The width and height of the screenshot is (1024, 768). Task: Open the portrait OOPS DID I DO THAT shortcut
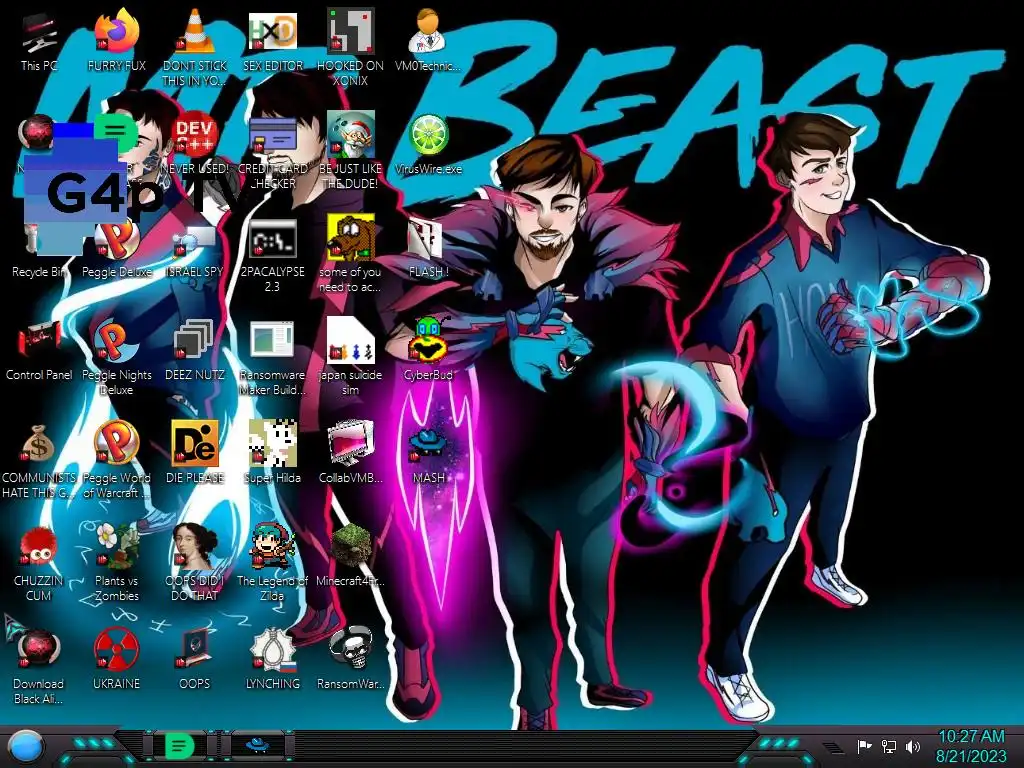coord(195,563)
